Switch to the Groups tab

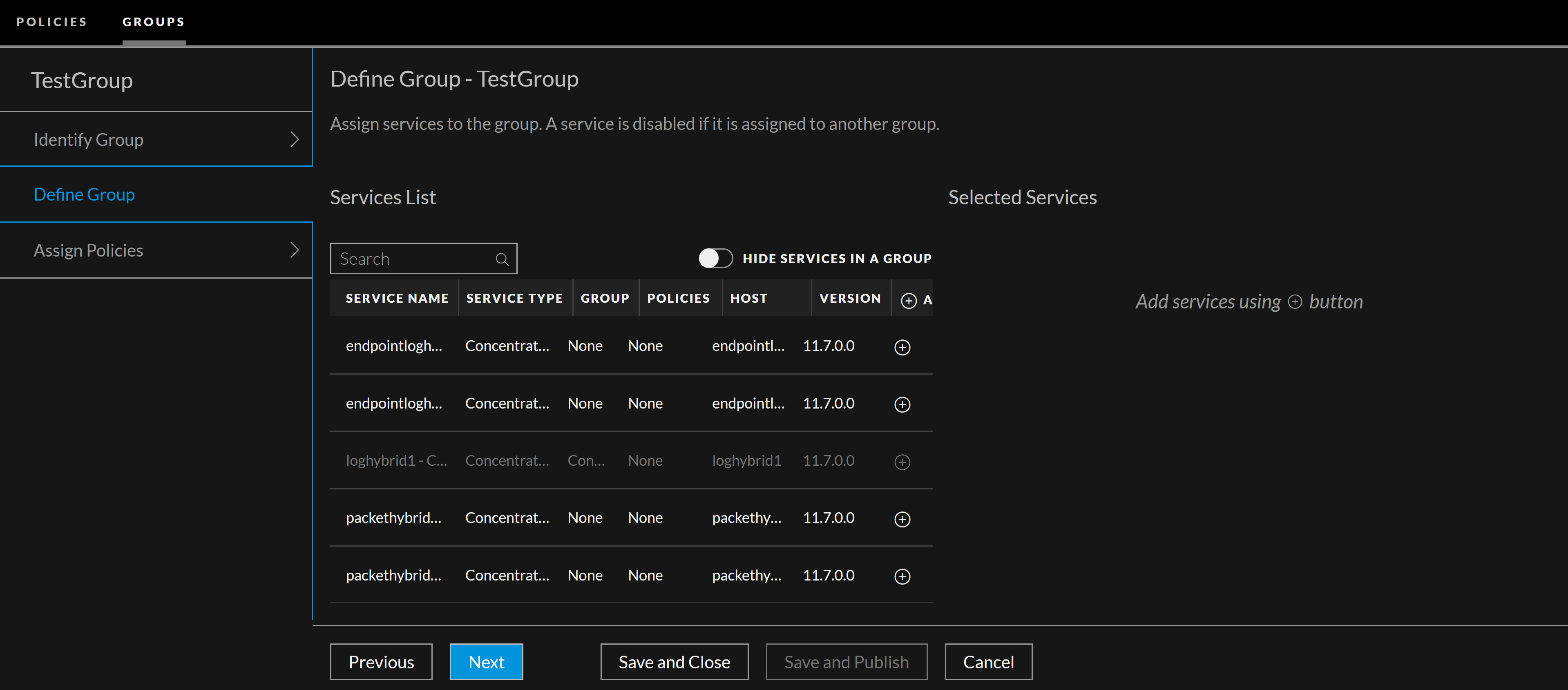coord(153,22)
